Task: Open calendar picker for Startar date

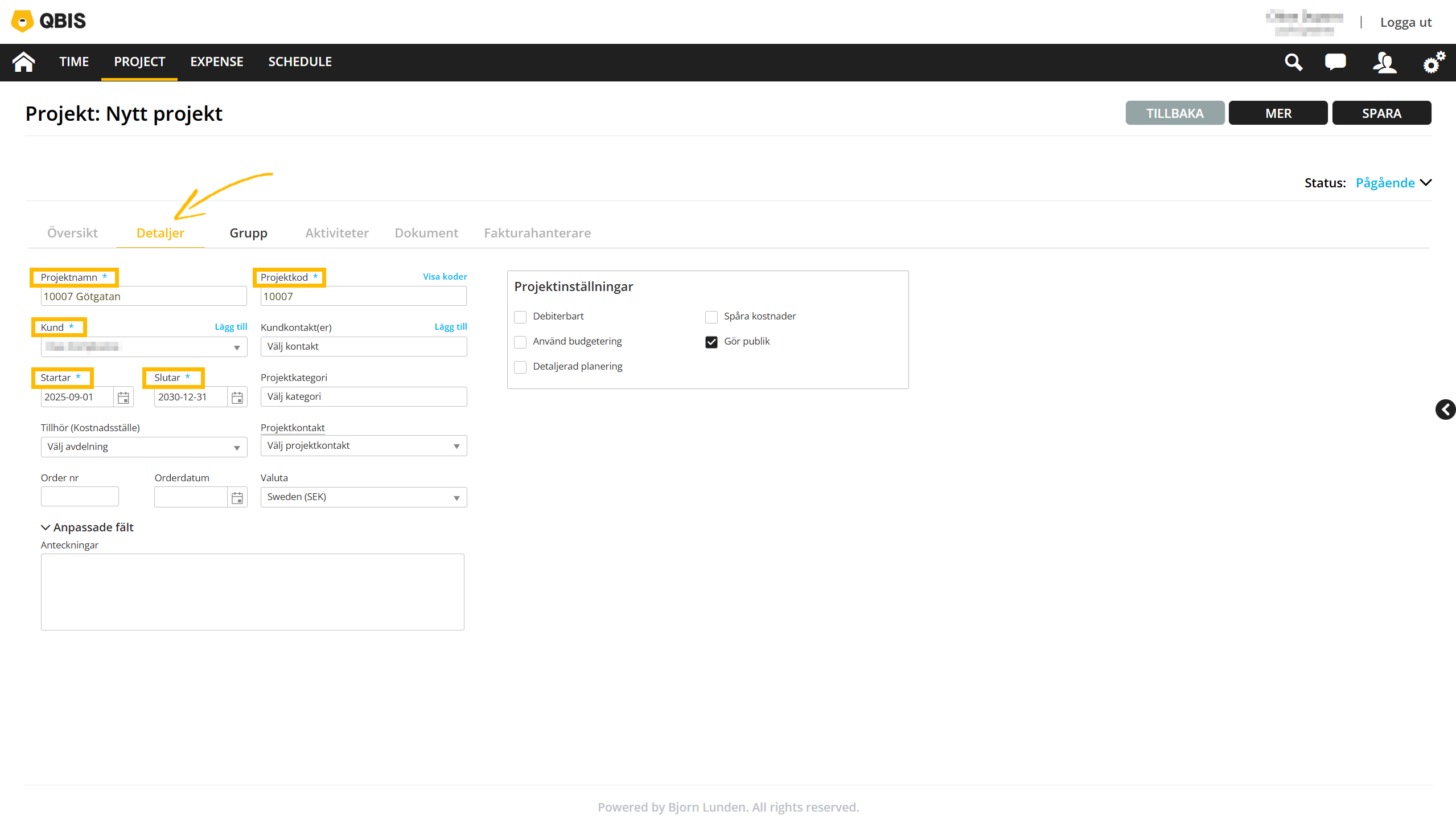Action: click(124, 397)
